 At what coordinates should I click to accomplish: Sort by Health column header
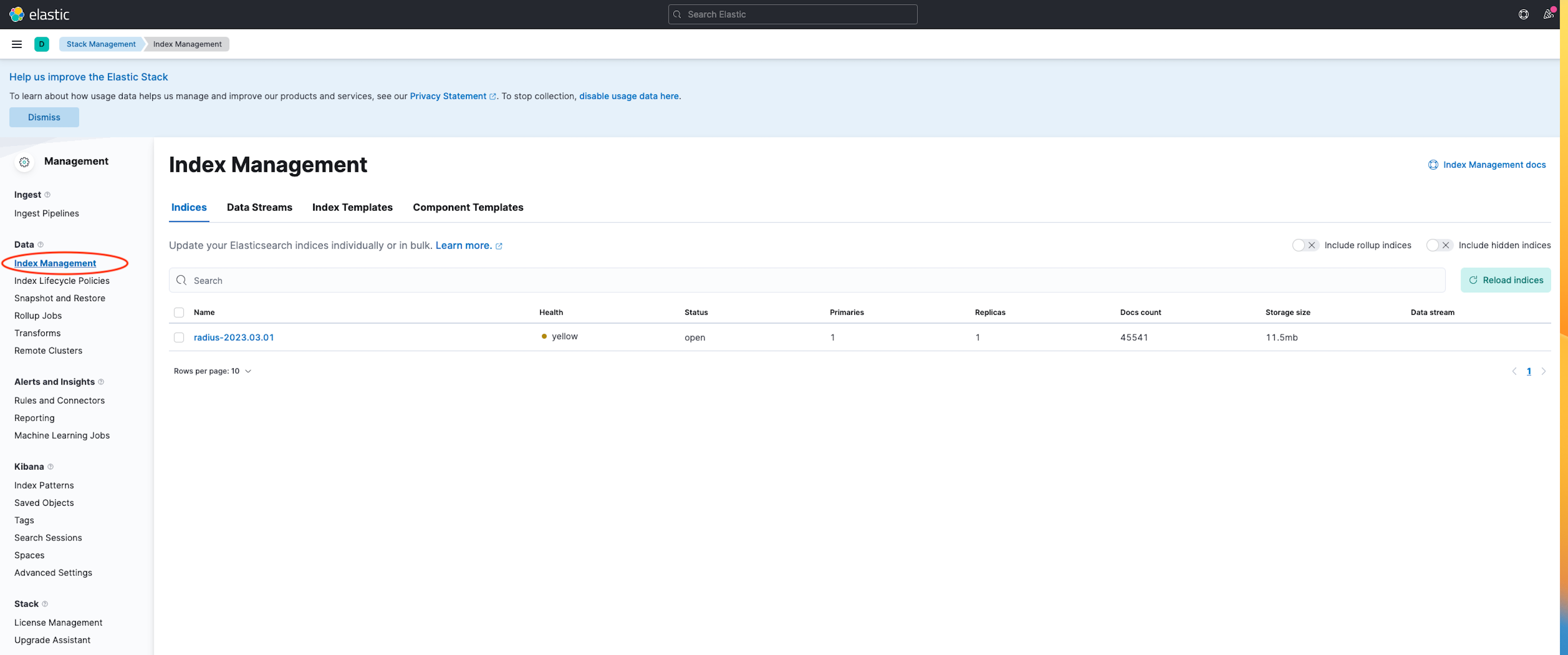pyautogui.click(x=551, y=312)
